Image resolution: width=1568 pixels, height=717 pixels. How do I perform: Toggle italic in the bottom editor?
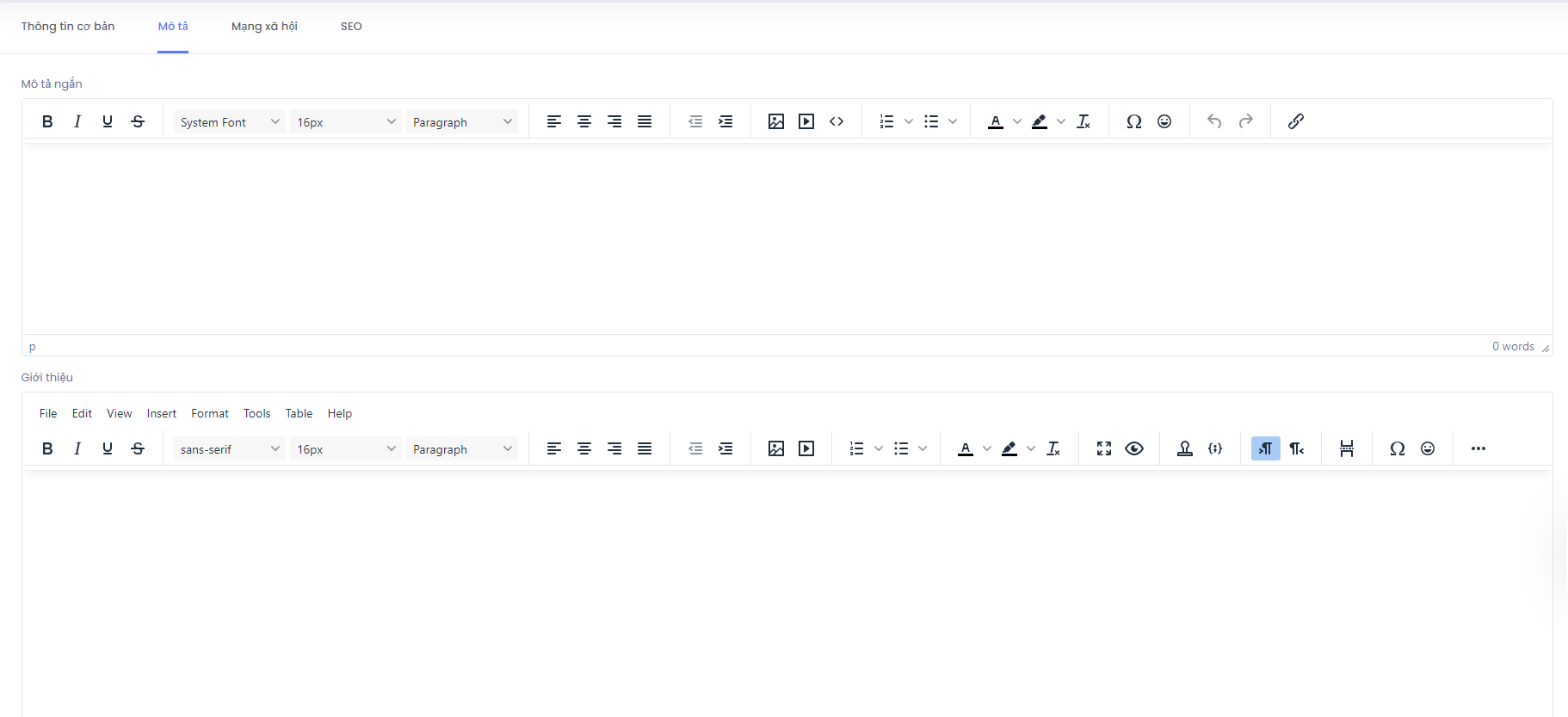[77, 448]
